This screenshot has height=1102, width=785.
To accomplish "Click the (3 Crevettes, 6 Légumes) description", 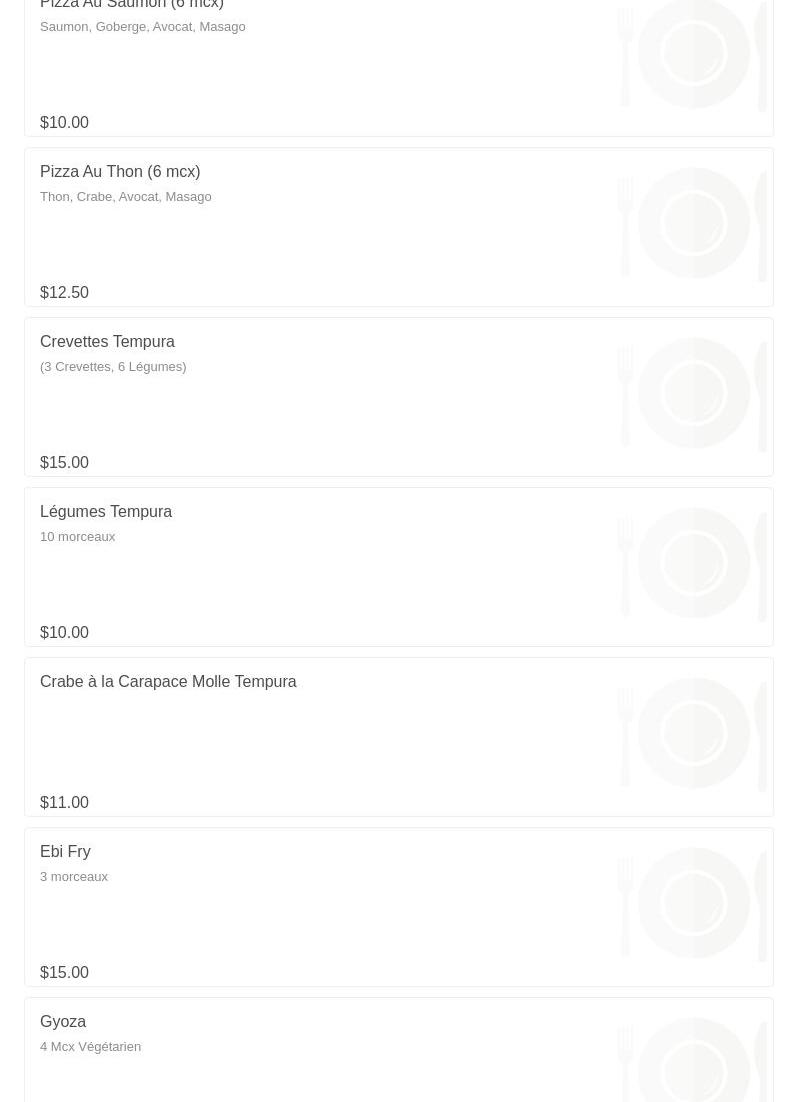I will point(113,367).
